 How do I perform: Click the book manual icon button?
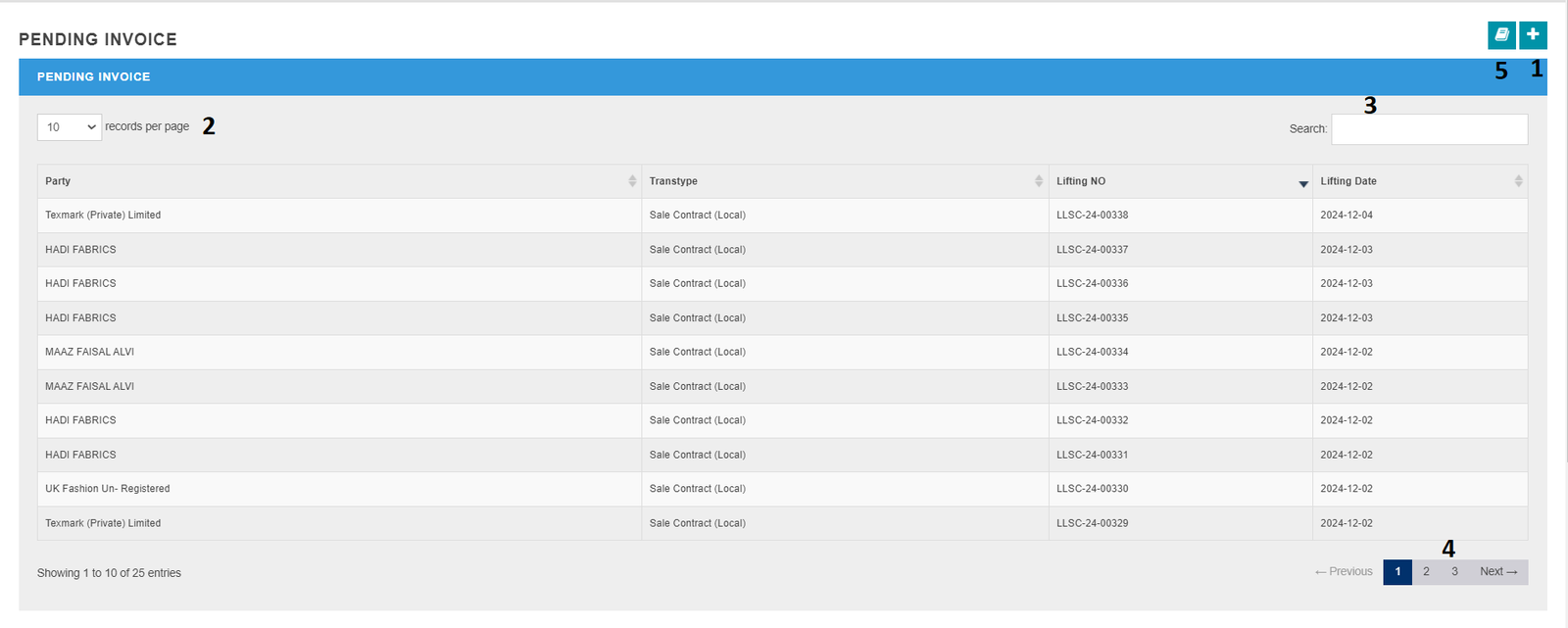point(1500,35)
